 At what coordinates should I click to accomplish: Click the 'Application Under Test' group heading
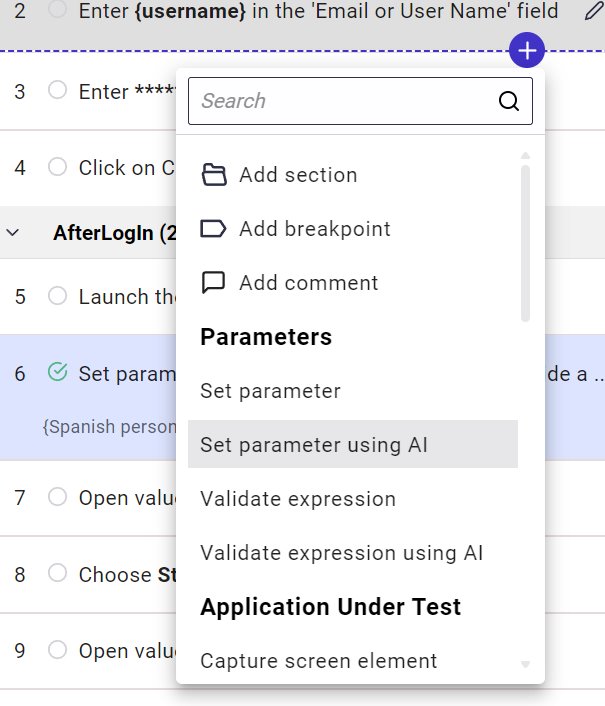pos(331,606)
